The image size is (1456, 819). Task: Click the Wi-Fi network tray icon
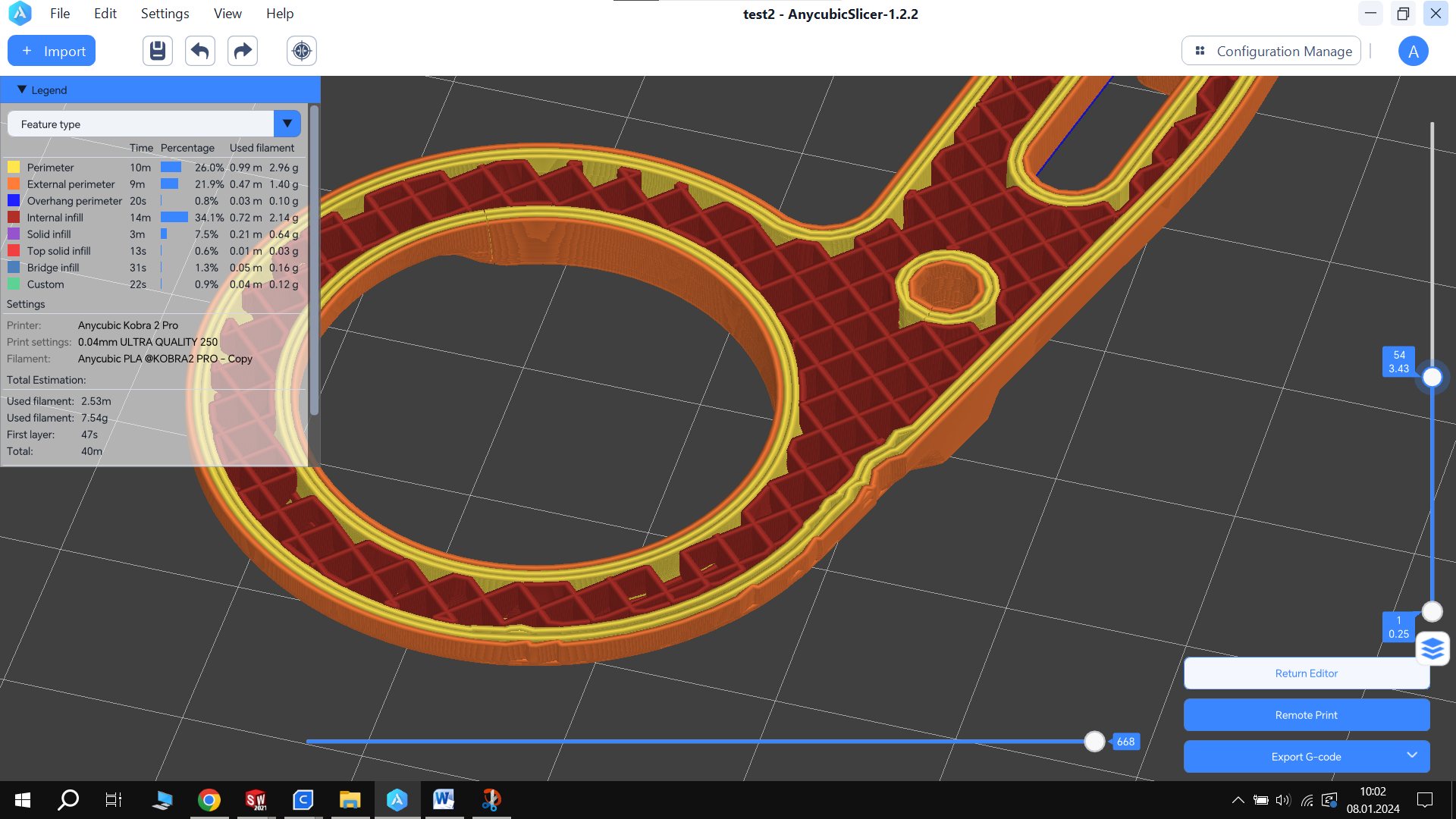point(1307,800)
